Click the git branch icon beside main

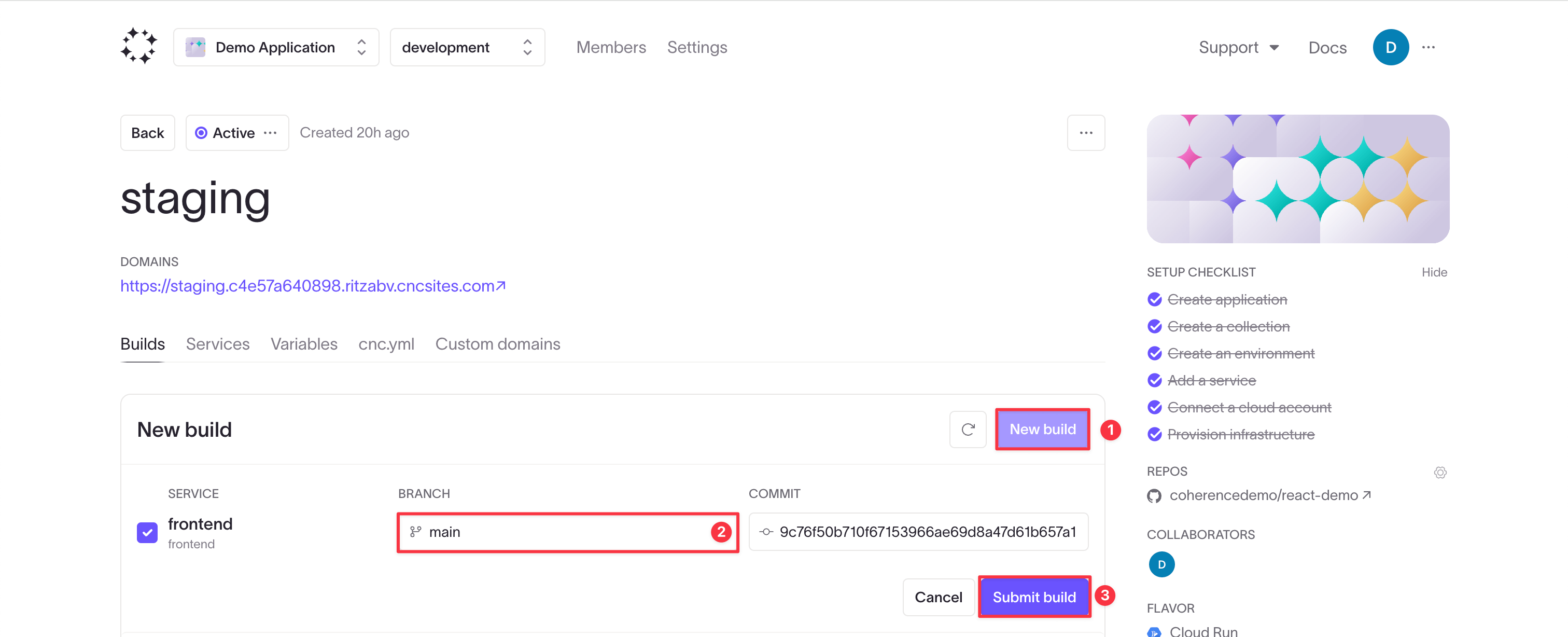415,531
